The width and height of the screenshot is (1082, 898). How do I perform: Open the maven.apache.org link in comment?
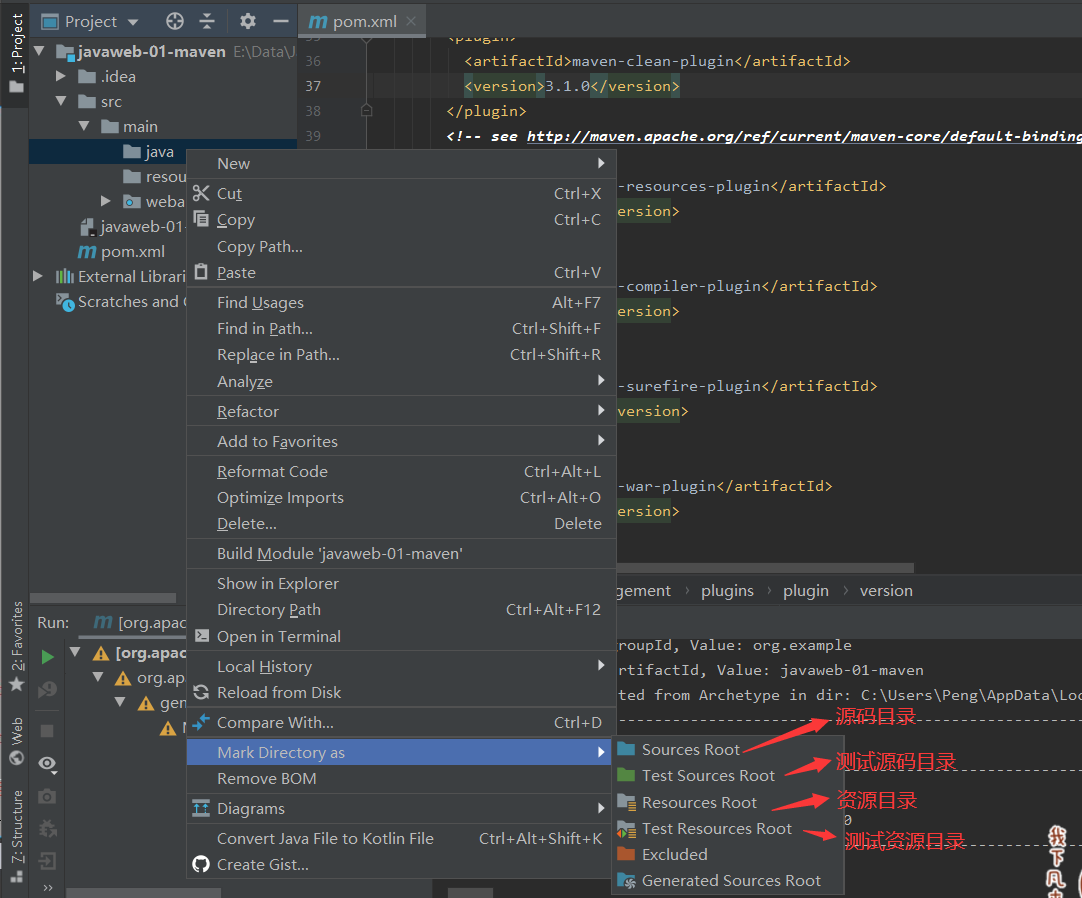(x=804, y=136)
